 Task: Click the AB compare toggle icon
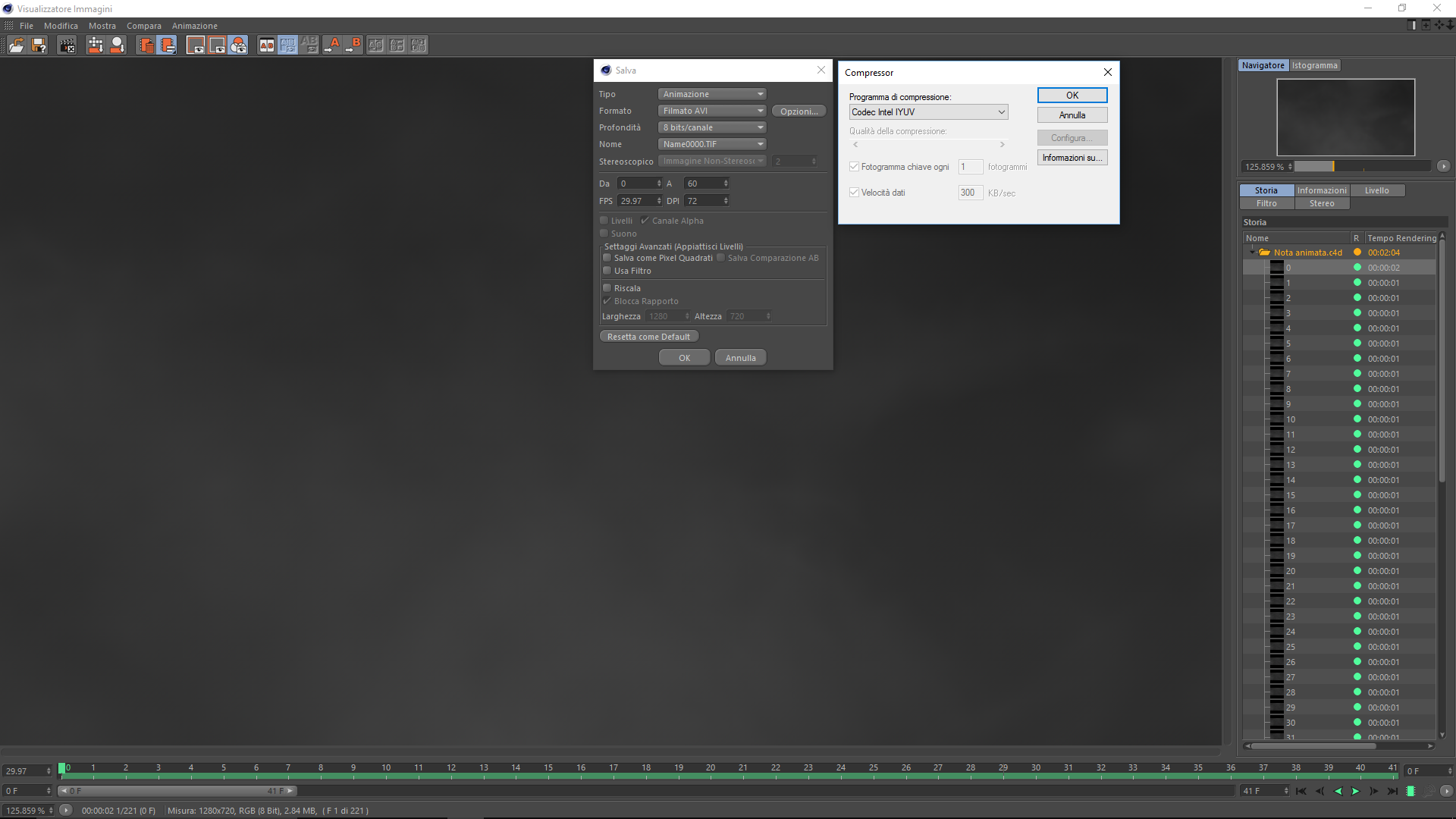click(x=267, y=45)
